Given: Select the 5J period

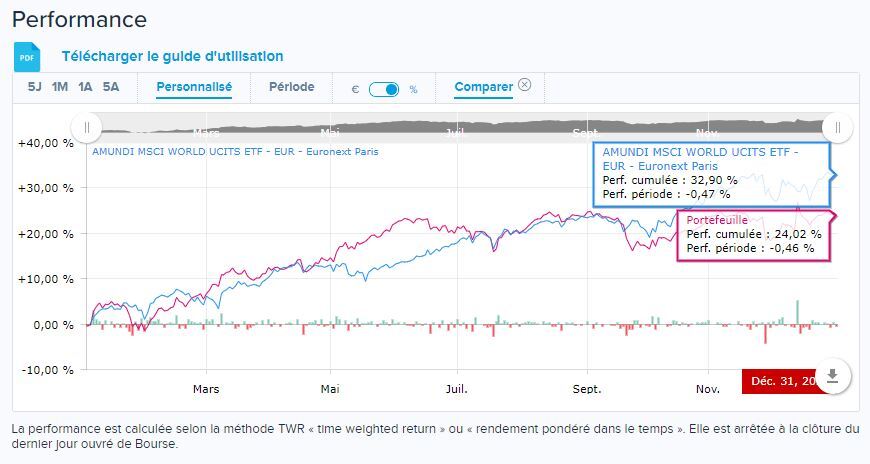Looking at the screenshot, I should tap(35, 87).
